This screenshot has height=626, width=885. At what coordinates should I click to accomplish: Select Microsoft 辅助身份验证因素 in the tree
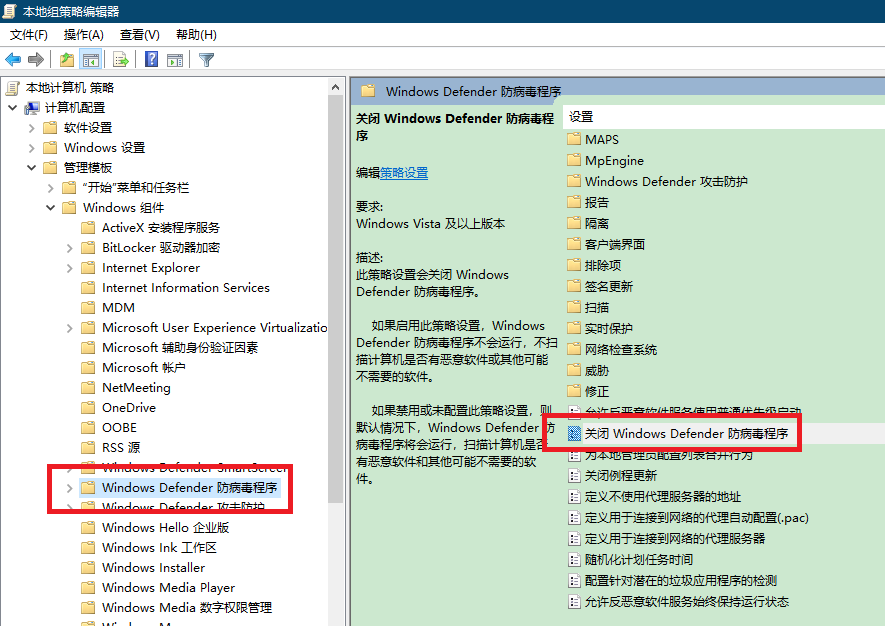pyautogui.click(x=179, y=348)
